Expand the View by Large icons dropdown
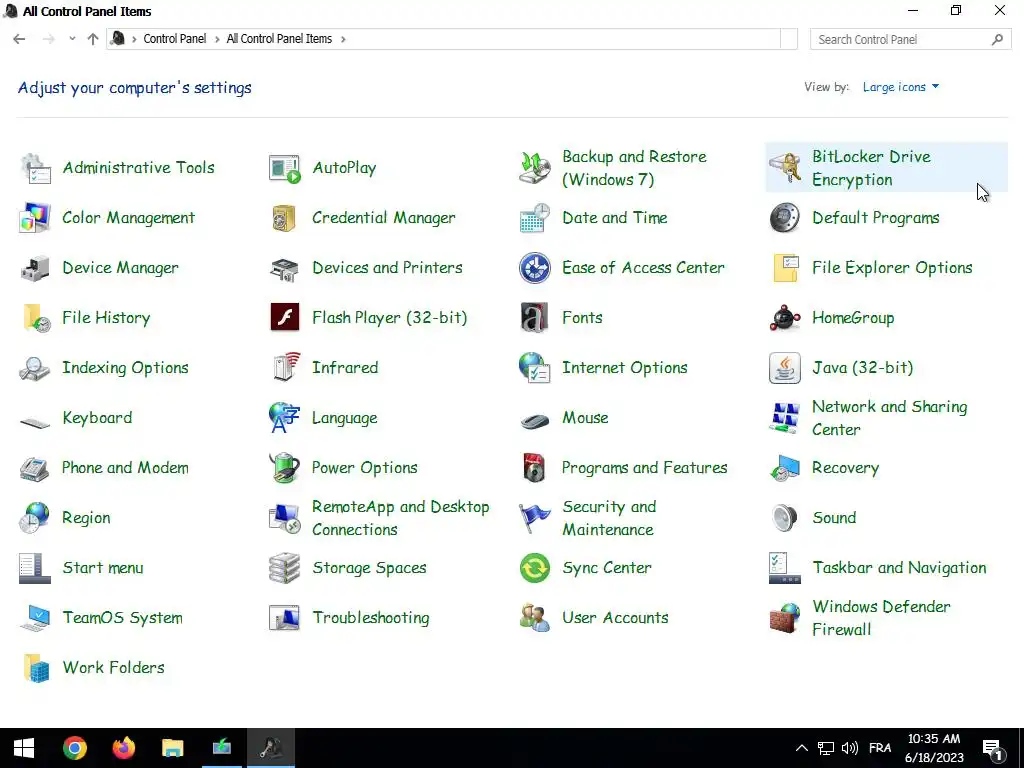Screen dimensions: 1024x768 [901, 87]
